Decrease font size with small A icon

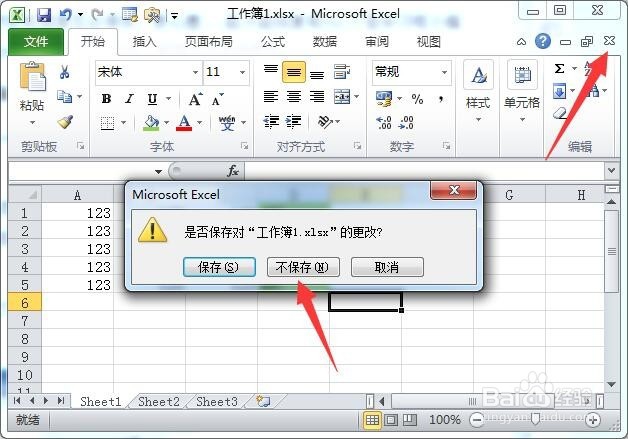[x=217, y=99]
